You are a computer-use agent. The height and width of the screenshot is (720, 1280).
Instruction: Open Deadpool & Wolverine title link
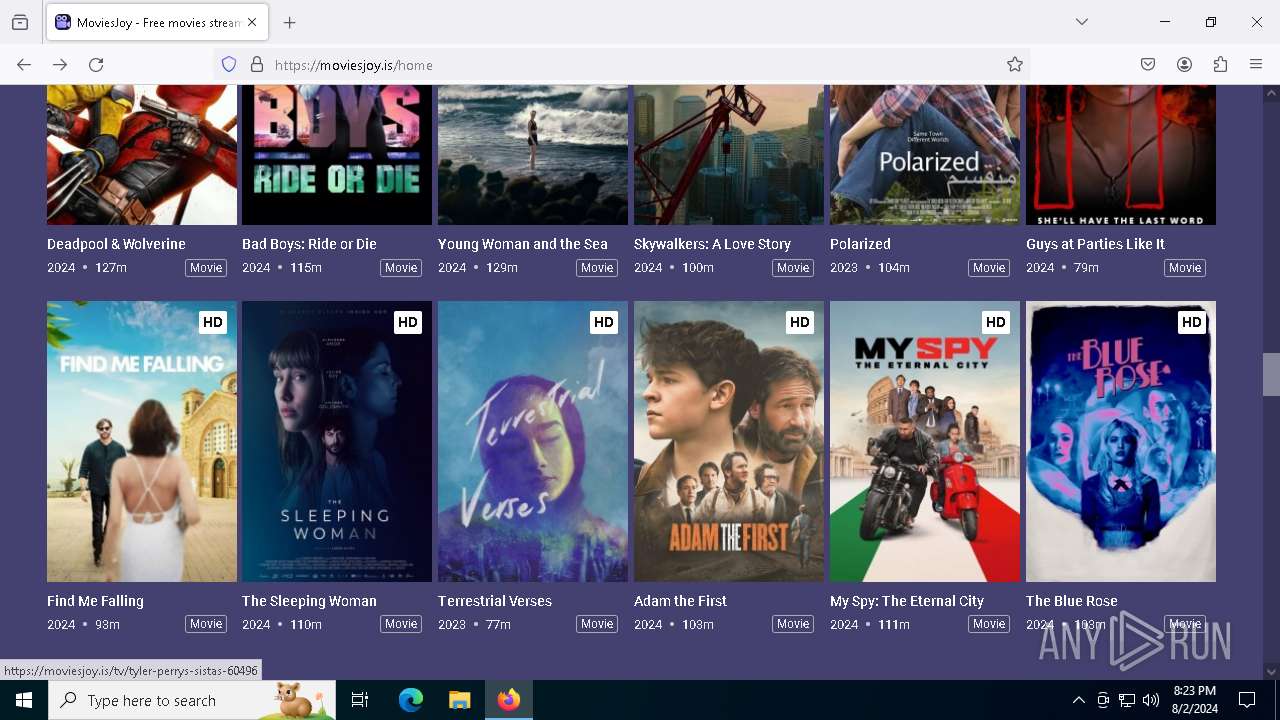pyautogui.click(x=116, y=244)
